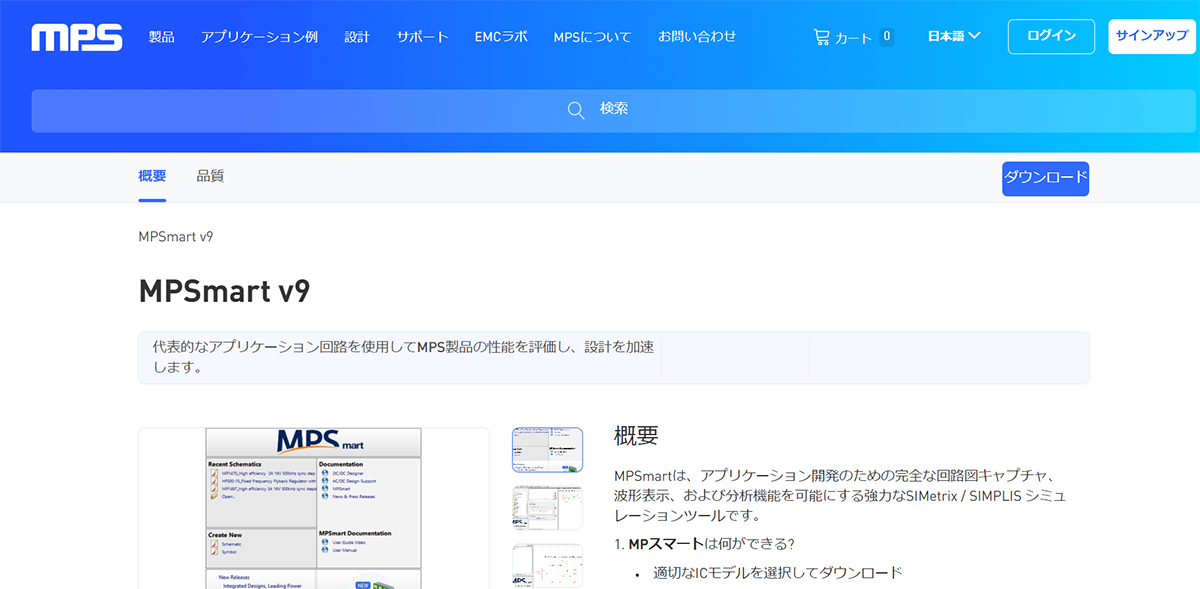Open the 製品 menu
This screenshot has height=589, width=1200.
coord(162,37)
